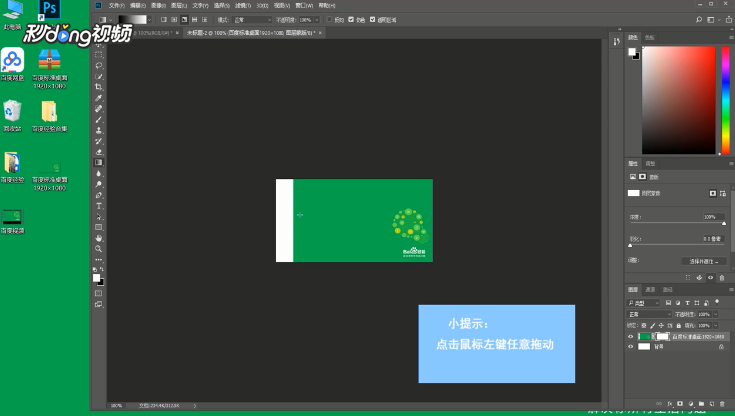The height and width of the screenshot is (416, 735).
Task: Select the Crop tool
Action: coord(98,87)
